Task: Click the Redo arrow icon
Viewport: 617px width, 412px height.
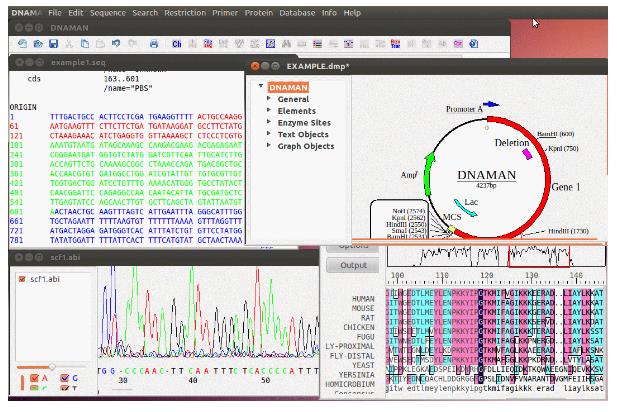Action: coord(132,44)
